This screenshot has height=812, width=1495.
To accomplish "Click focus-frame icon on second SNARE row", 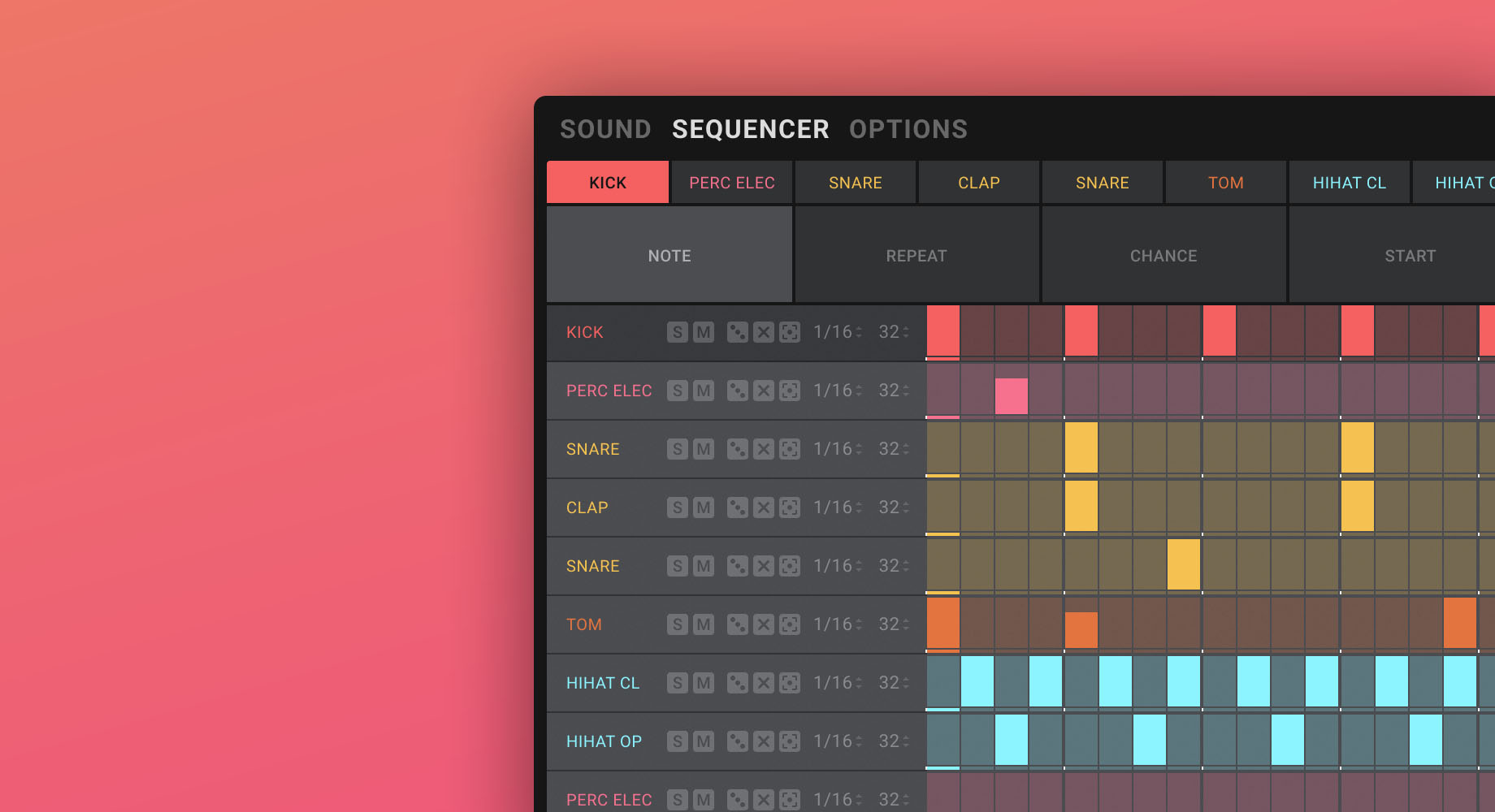I will (790, 566).
